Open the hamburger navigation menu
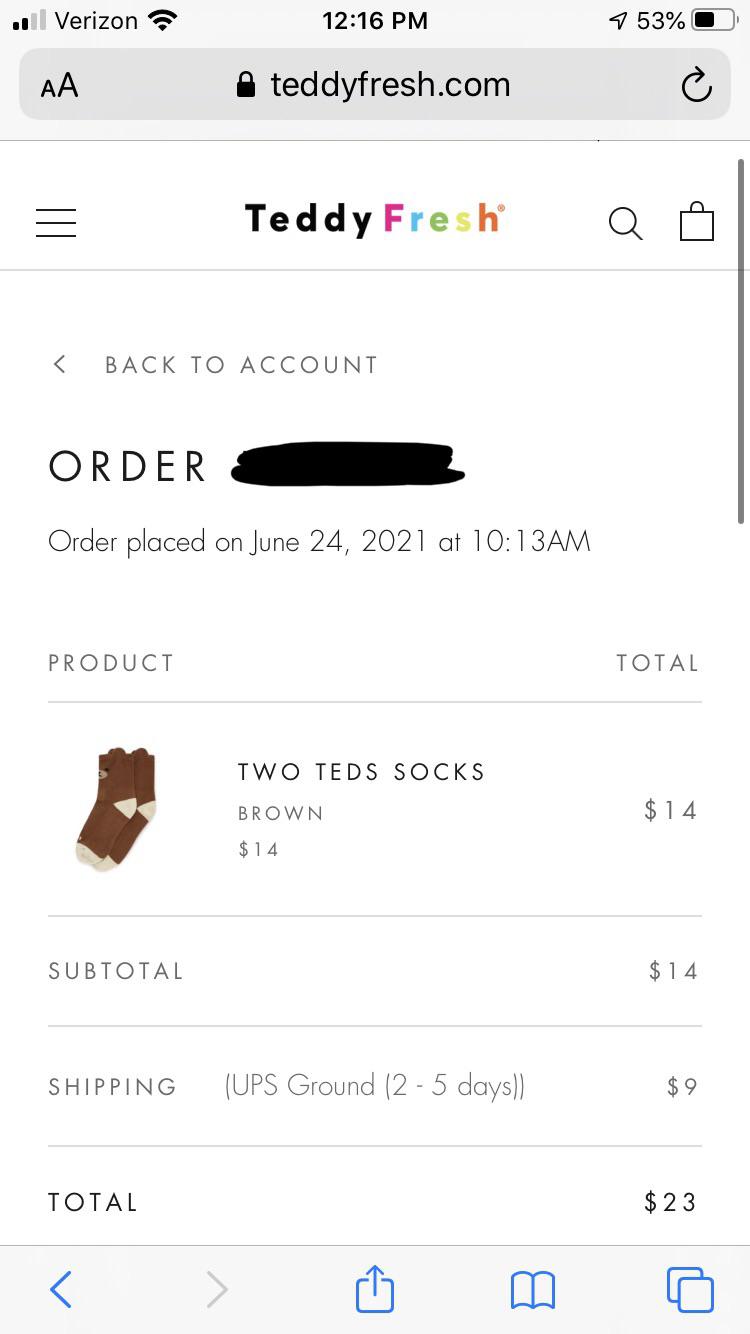Screen dimensions: 750x1334 pyautogui.click(x=56, y=222)
